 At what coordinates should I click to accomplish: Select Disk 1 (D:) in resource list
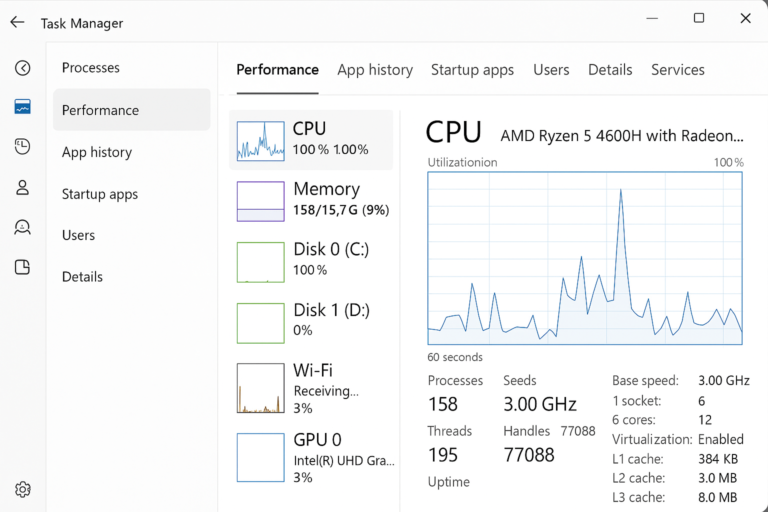tap(312, 320)
